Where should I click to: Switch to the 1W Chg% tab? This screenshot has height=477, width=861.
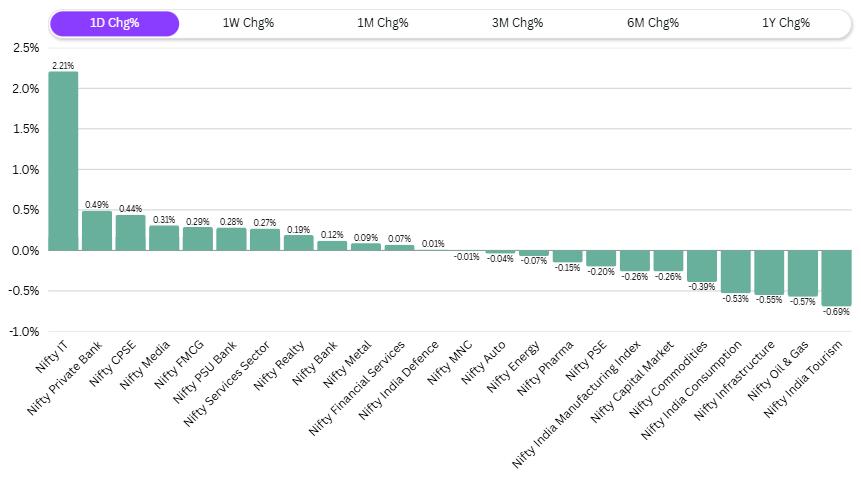coord(248,24)
